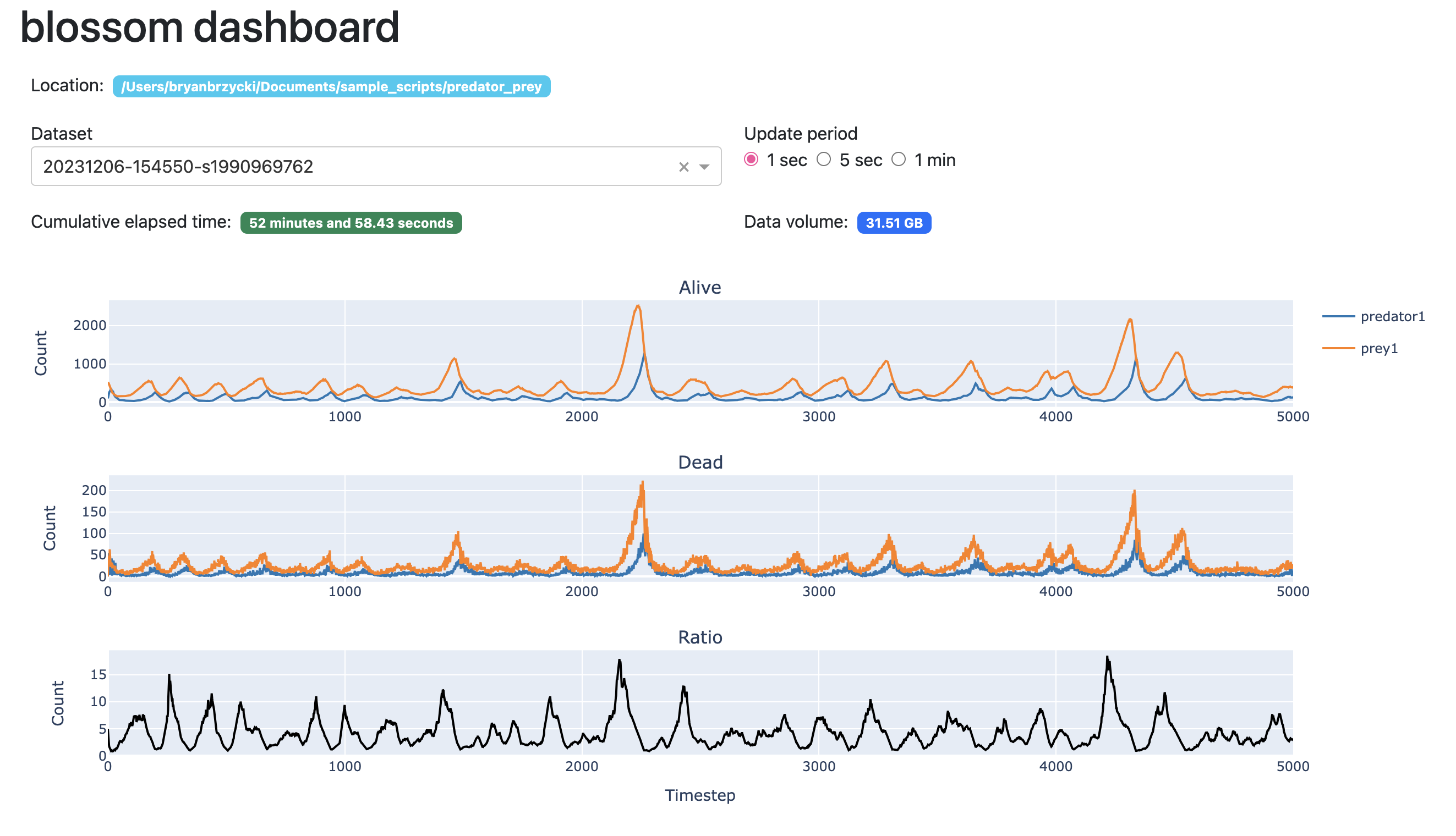Click the blue predator1 legend line swatch
1456x836 pixels.
[1338, 316]
